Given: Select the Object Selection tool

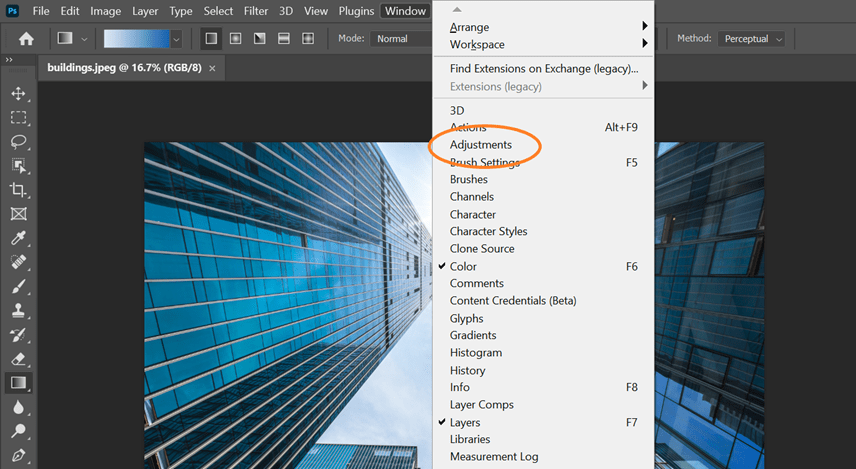Looking at the screenshot, I should (x=18, y=165).
